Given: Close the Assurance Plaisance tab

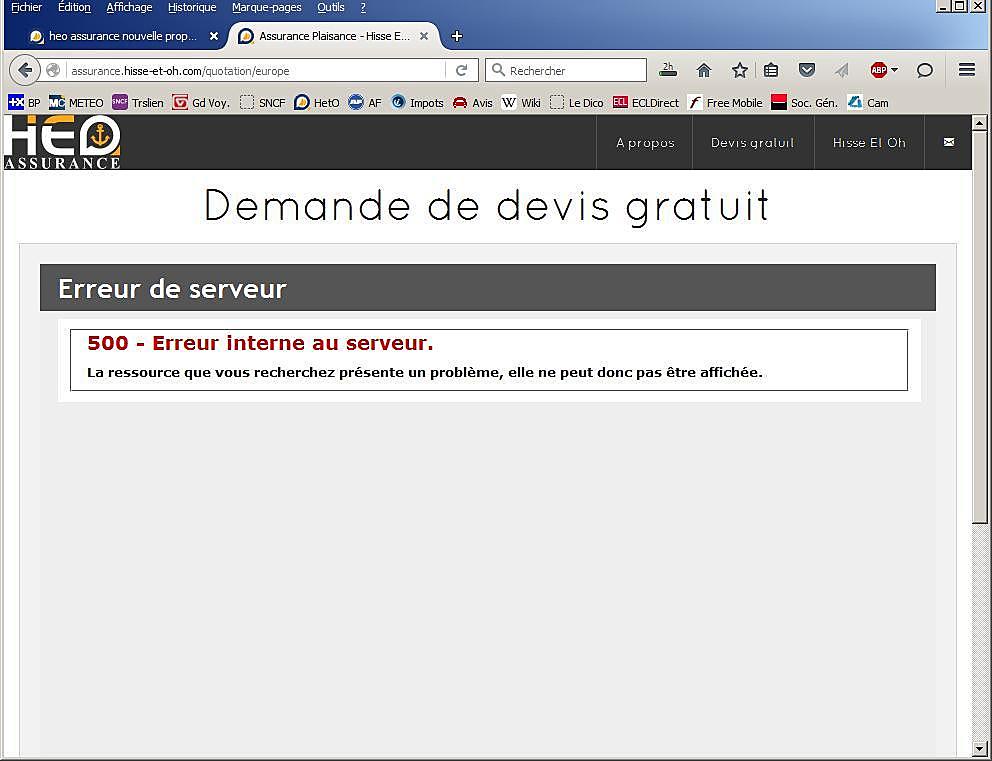Looking at the screenshot, I should [424, 36].
